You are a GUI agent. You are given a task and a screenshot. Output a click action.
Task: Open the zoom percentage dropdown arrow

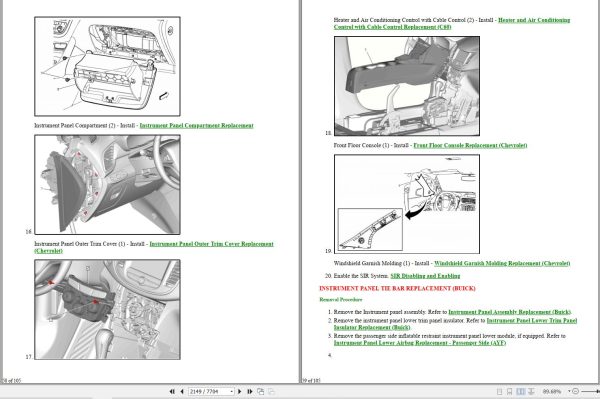(569, 391)
